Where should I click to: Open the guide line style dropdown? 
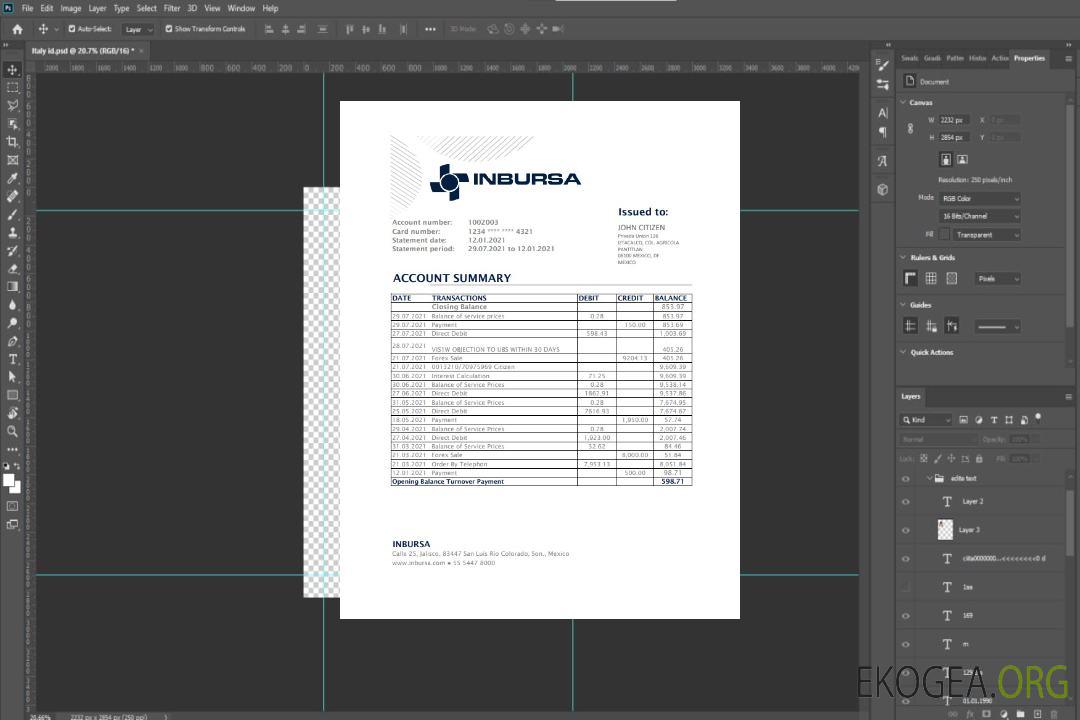[x=997, y=327]
